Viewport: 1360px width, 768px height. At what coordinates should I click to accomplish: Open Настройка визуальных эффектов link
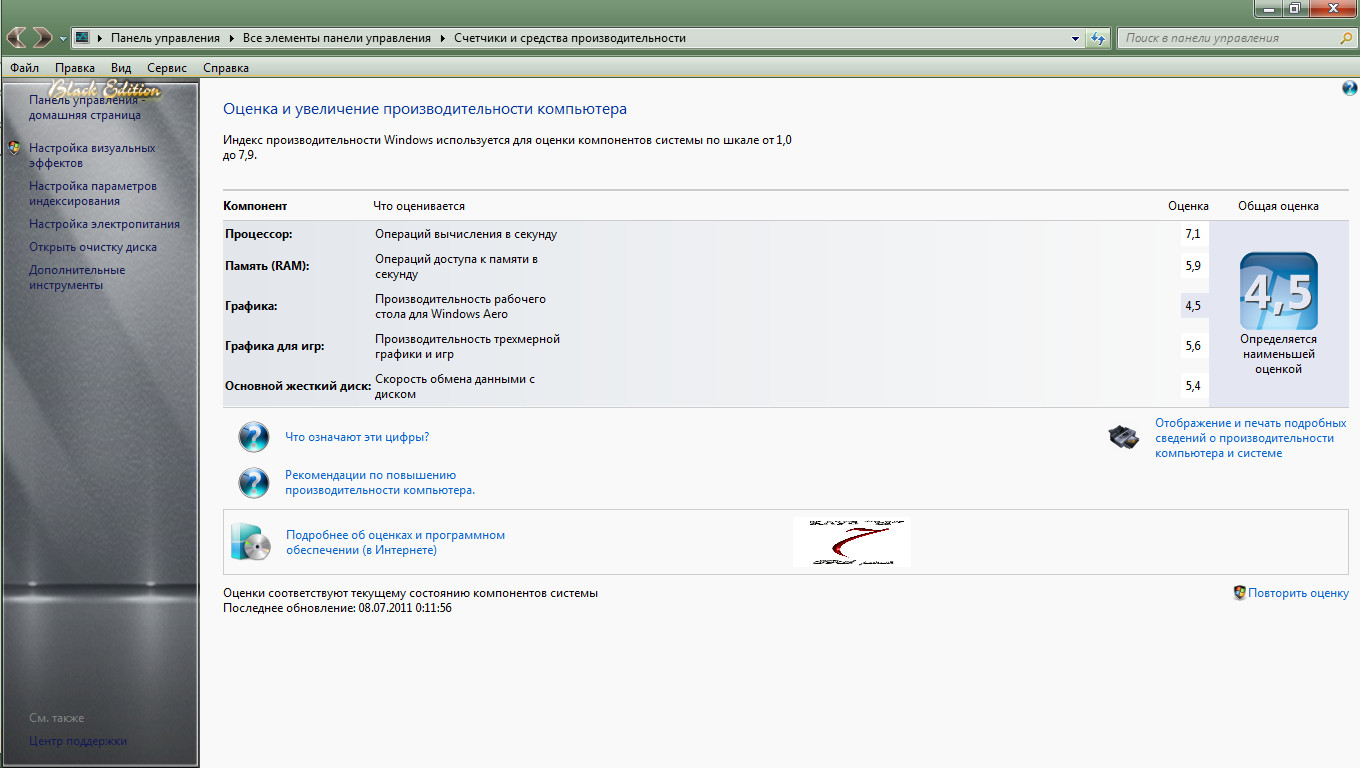click(x=92, y=155)
